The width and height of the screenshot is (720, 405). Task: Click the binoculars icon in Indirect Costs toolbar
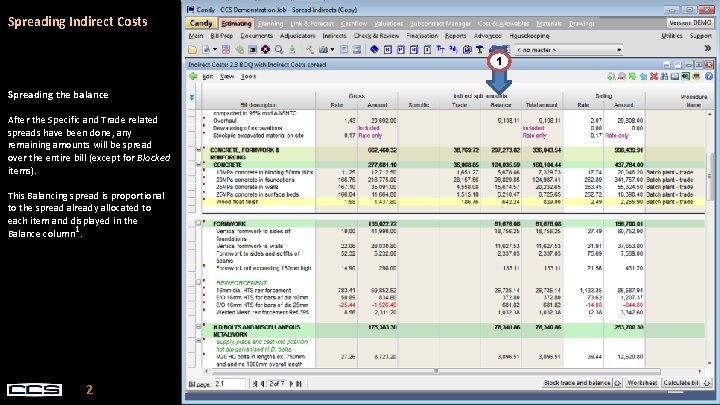[x=664, y=76]
